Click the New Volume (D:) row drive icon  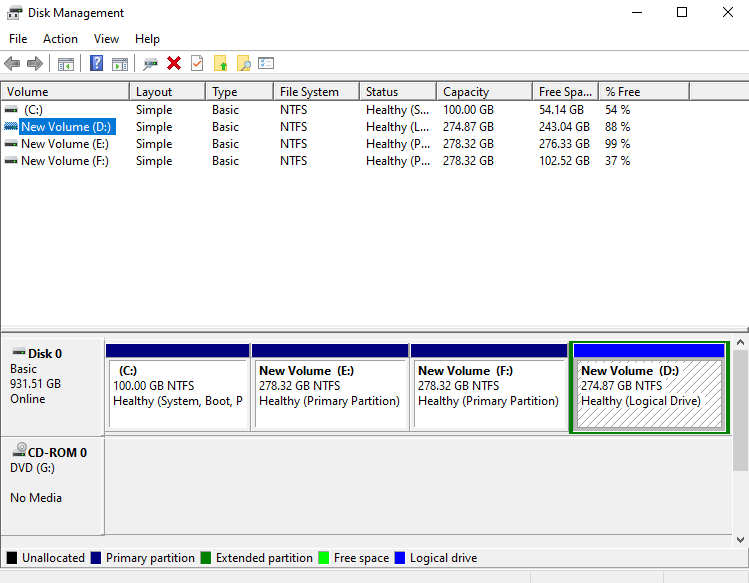[11, 127]
